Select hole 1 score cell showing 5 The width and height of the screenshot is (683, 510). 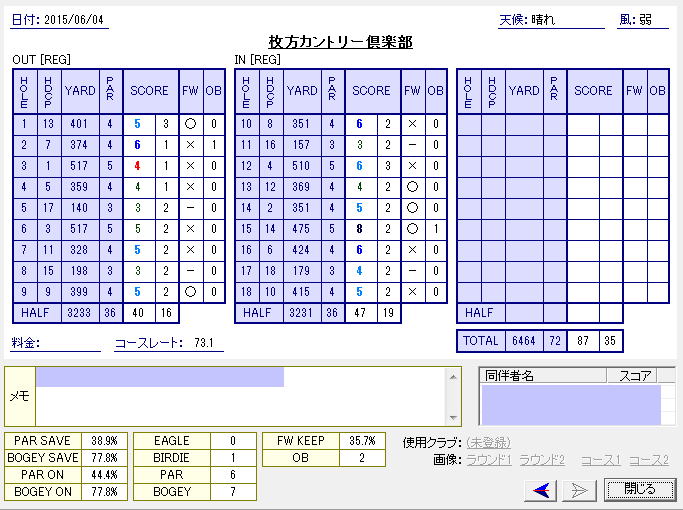(139, 124)
